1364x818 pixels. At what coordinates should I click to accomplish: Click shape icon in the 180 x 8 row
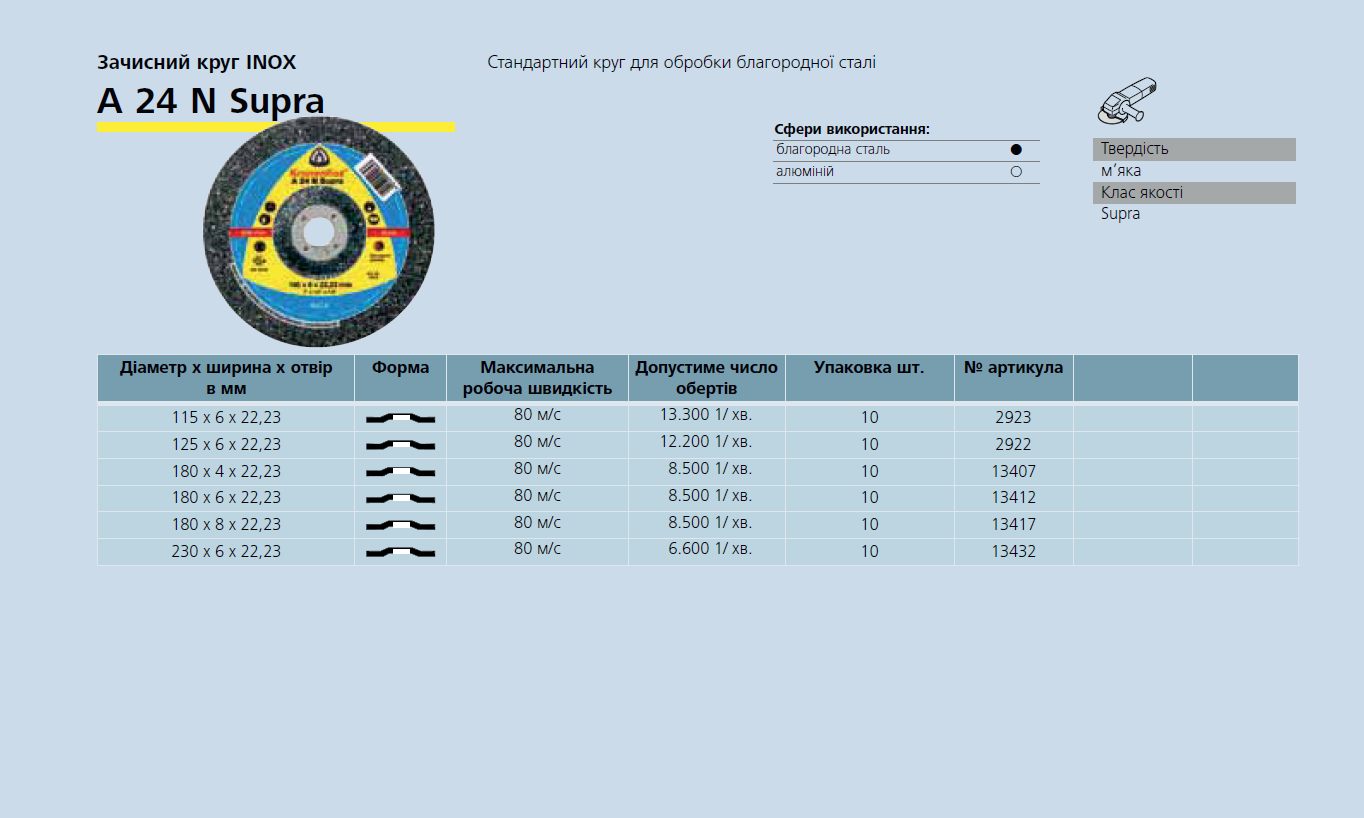click(x=400, y=525)
